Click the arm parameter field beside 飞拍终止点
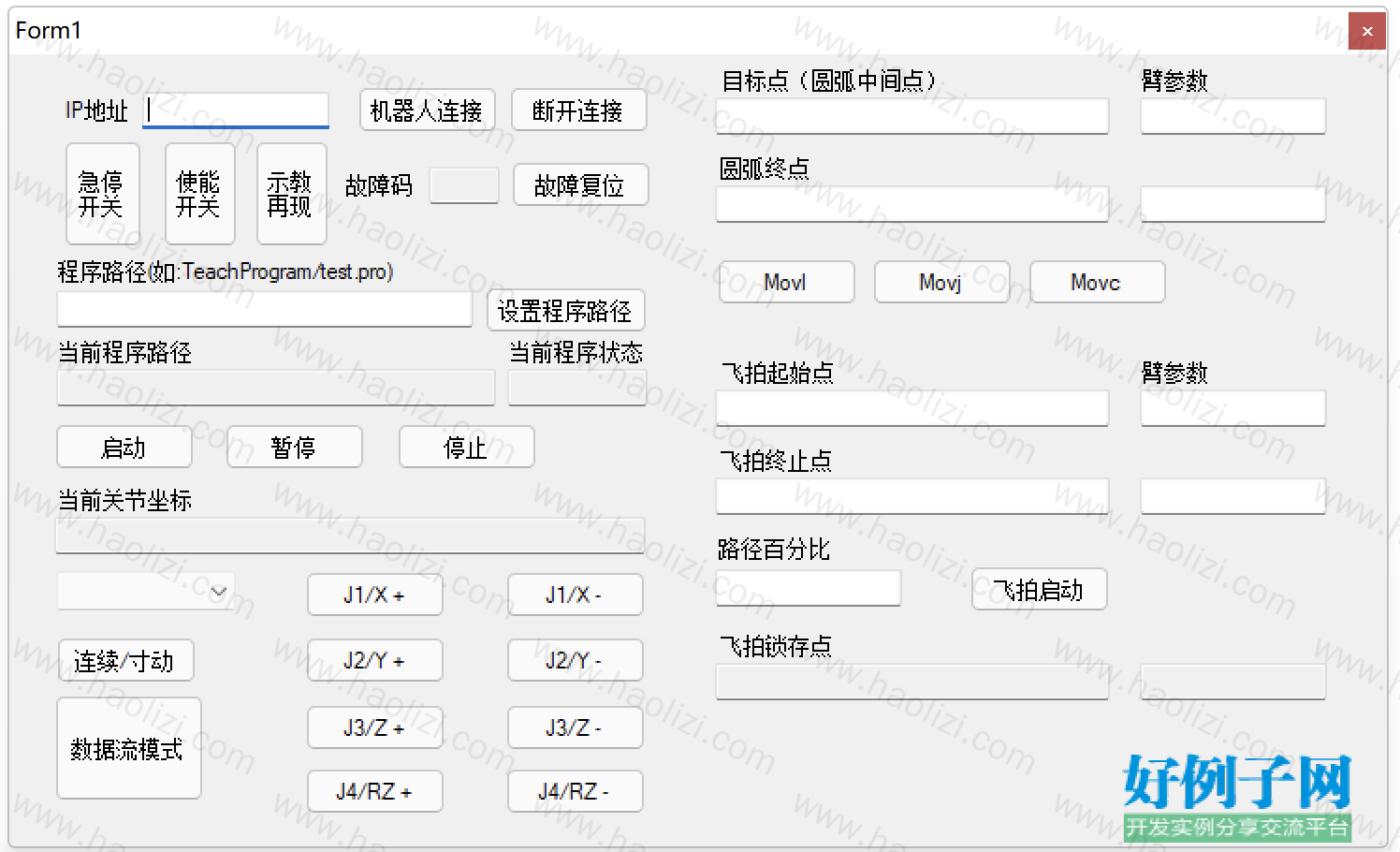 point(1233,496)
